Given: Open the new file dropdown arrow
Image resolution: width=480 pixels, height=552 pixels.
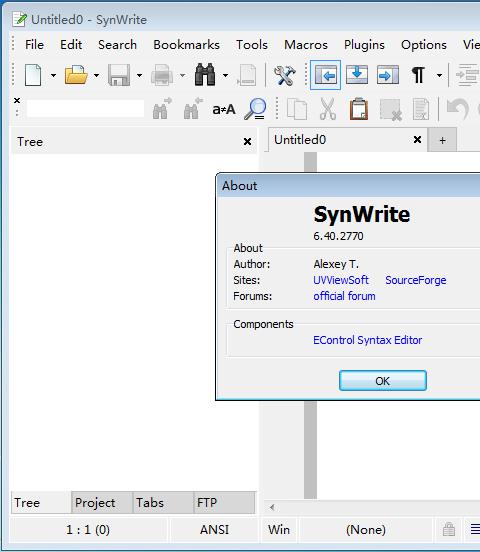Looking at the screenshot, I should click(53, 75).
